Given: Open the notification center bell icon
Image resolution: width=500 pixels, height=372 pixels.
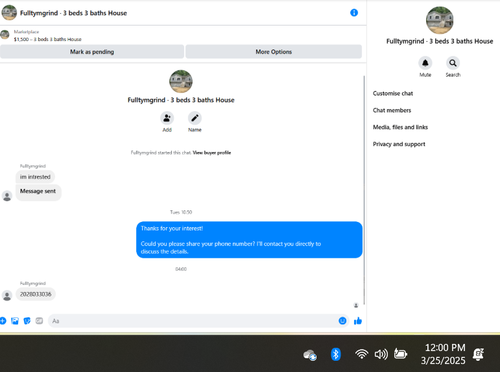Looking at the screenshot, I should [479, 354].
